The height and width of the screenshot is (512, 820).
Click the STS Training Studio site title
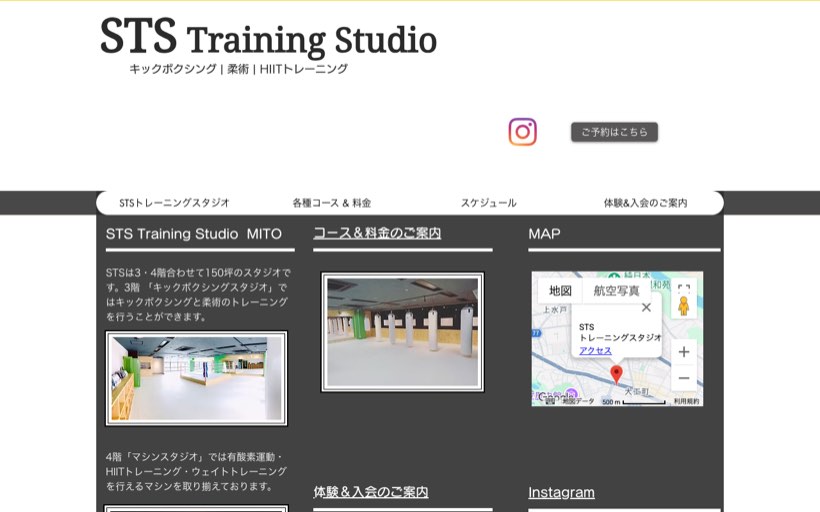(x=268, y=37)
